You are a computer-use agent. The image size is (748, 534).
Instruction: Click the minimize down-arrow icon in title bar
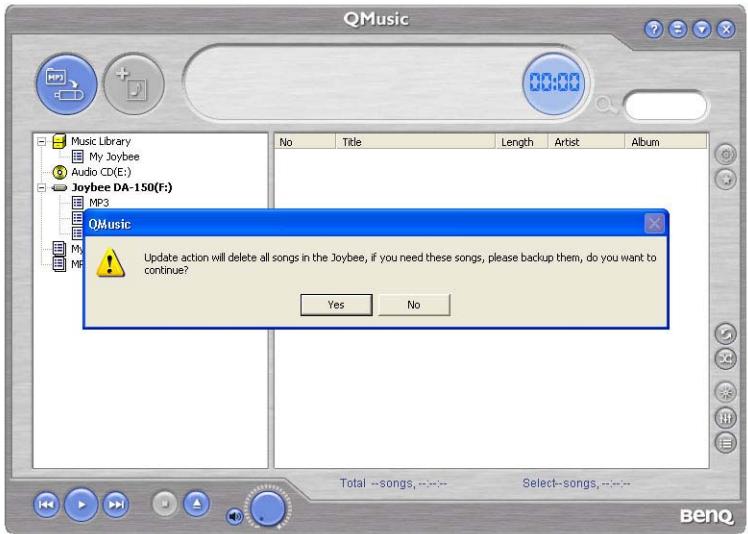pyautogui.click(x=702, y=29)
